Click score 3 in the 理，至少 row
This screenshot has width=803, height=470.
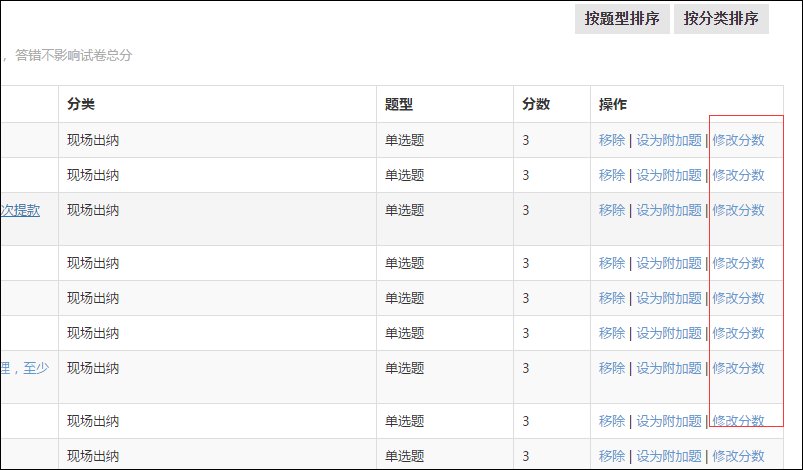pyautogui.click(x=525, y=368)
